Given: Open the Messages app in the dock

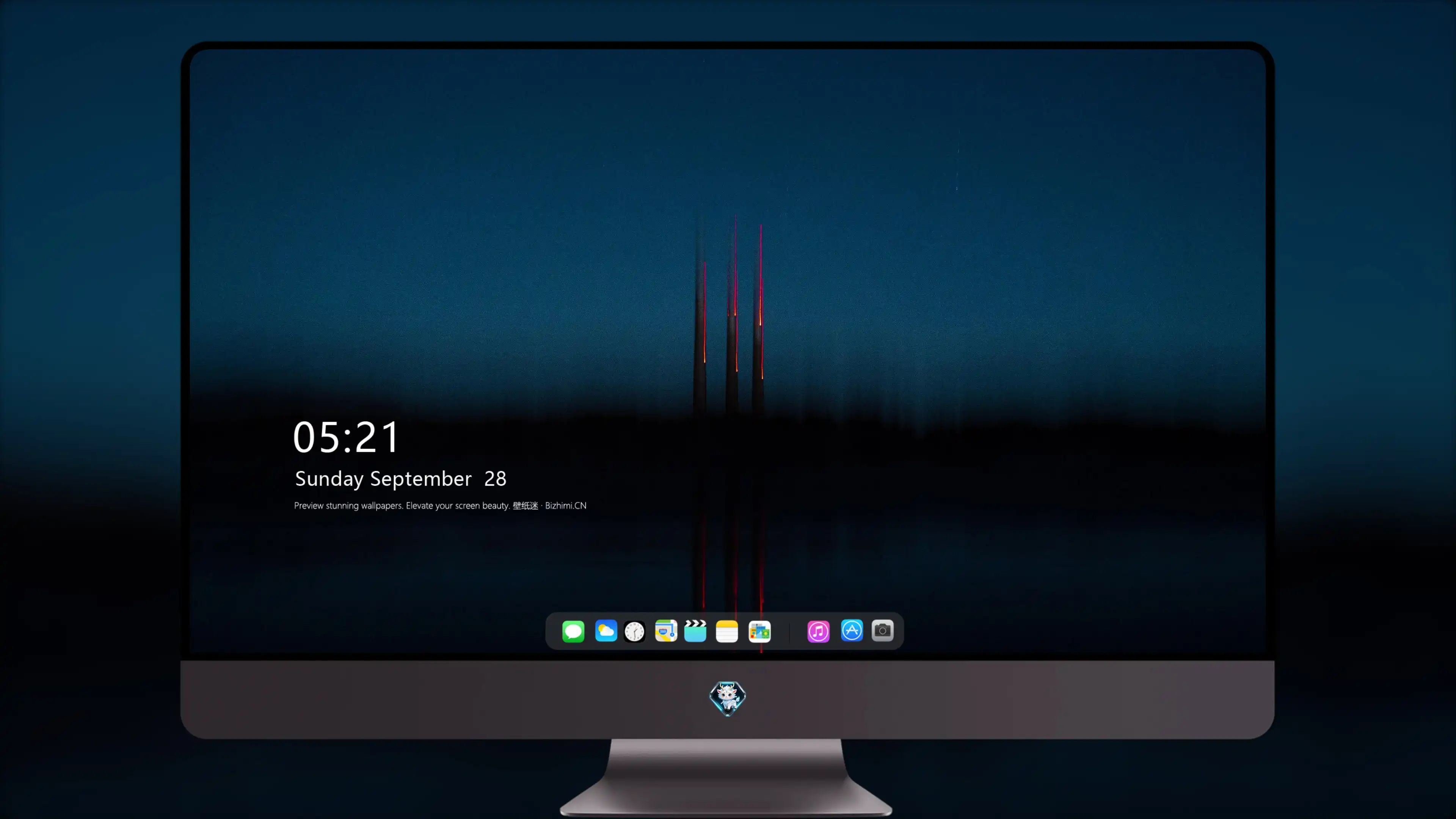Looking at the screenshot, I should pos(573,631).
